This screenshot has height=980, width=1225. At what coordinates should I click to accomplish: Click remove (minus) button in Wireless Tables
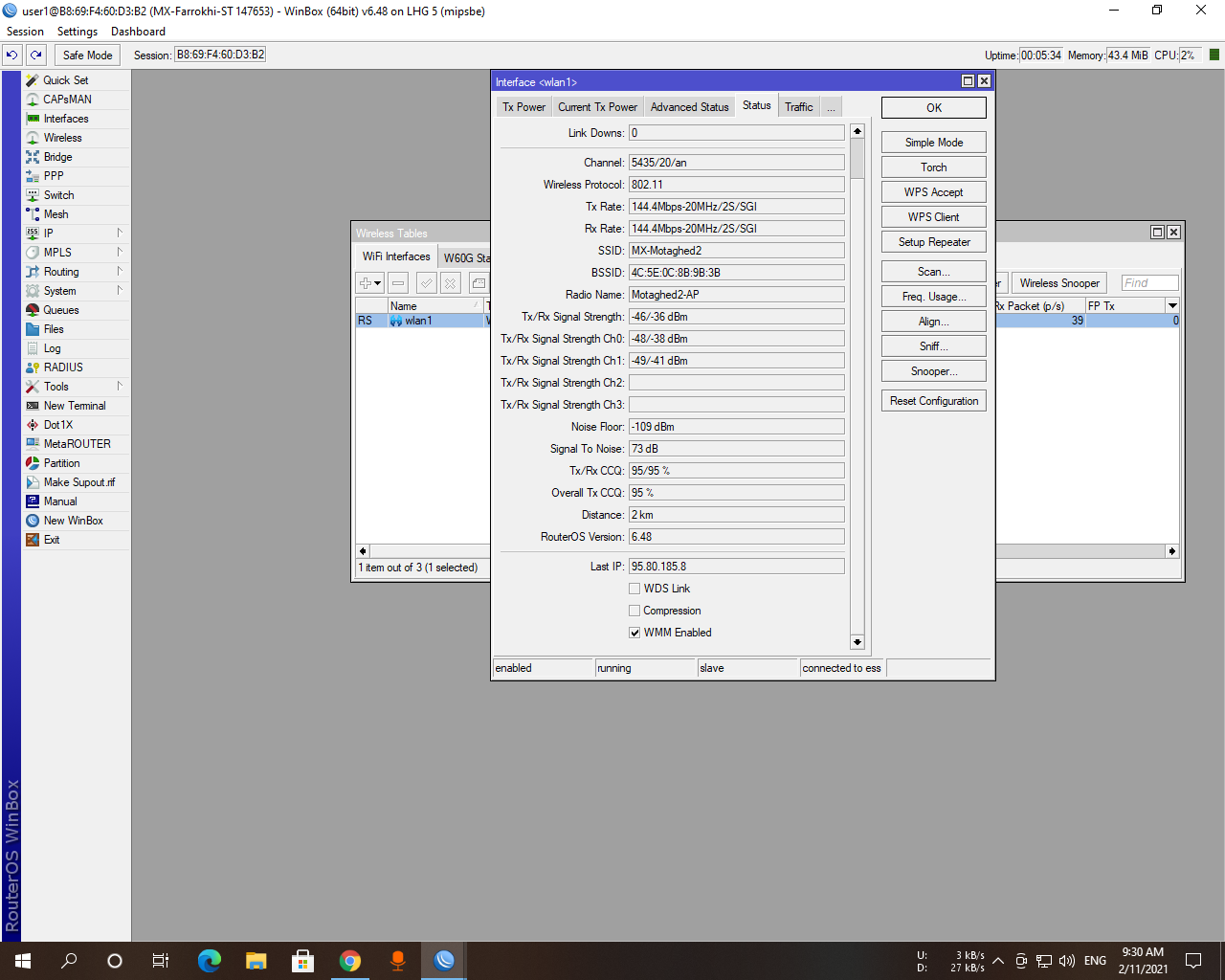click(398, 283)
